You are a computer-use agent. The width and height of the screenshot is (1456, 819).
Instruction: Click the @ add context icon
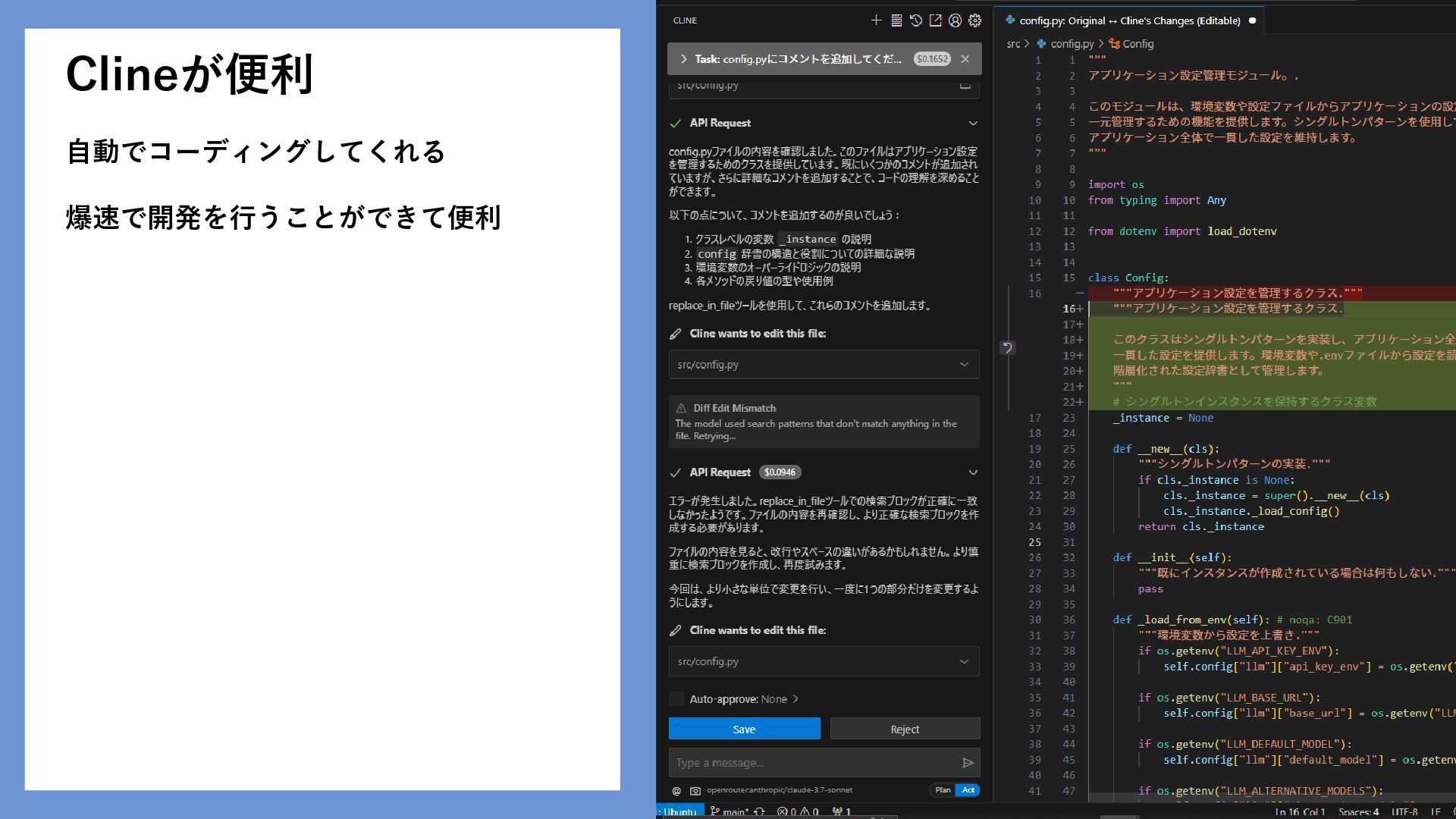(x=676, y=790)
